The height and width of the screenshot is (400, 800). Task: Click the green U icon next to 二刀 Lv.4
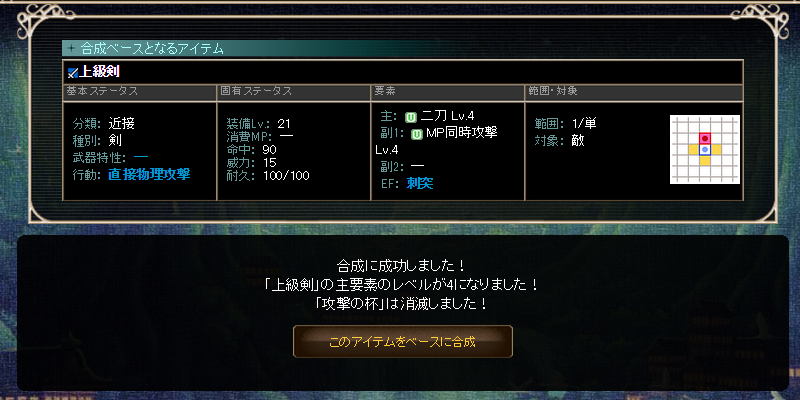coord(411,117)
